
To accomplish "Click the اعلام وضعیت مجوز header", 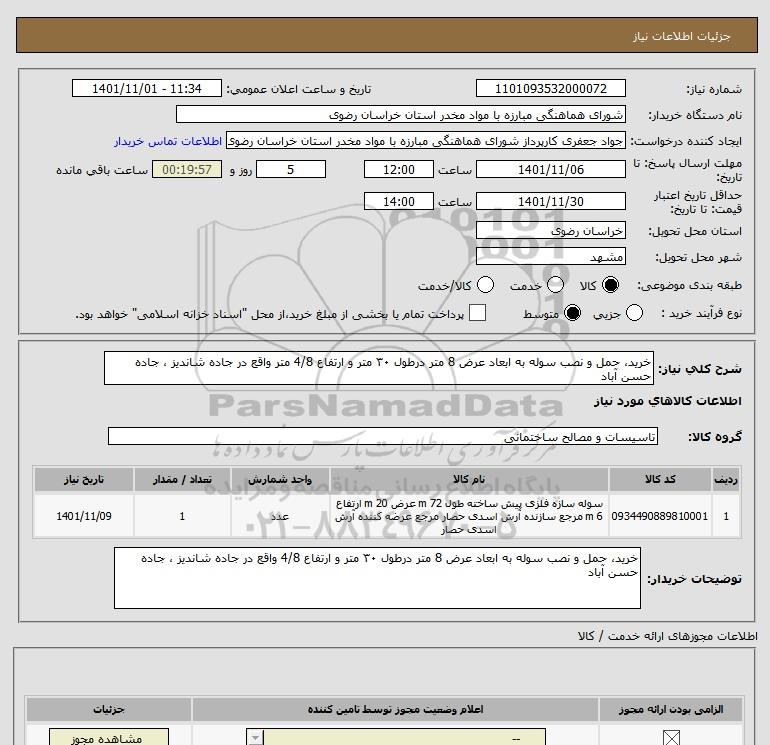I will click(395, 709).
